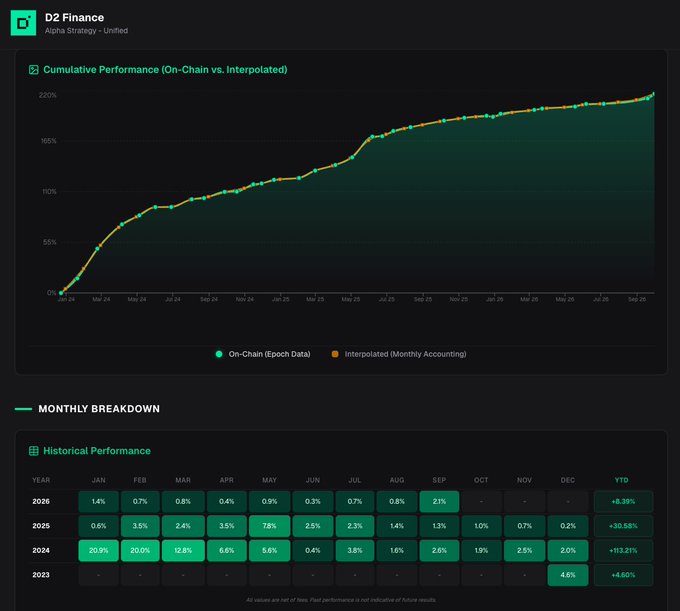Click the 2.1% cell for September 2026

click(x=439, y=501)
